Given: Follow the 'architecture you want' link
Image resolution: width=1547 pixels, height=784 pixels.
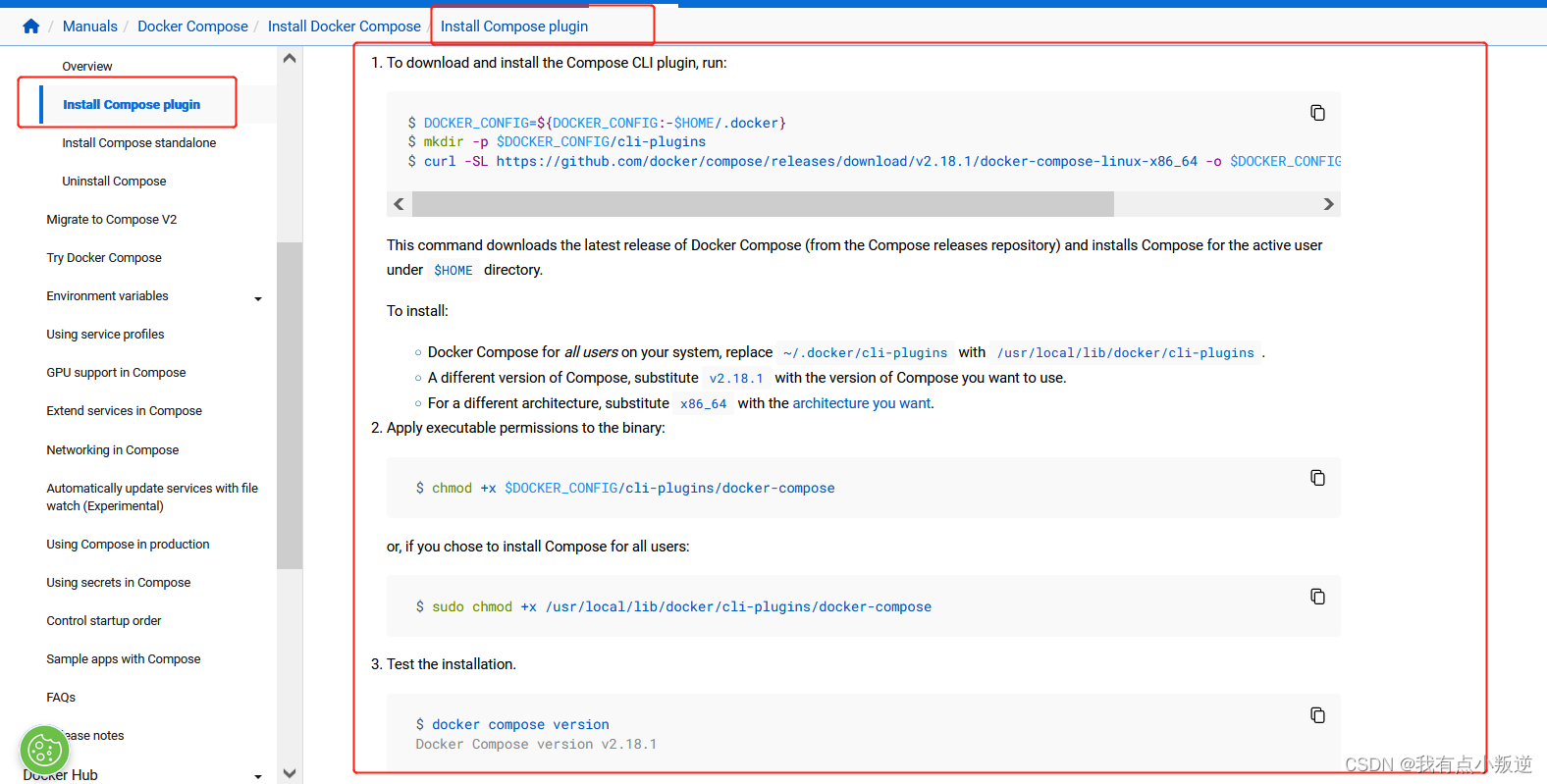Looking at the screenshot, I should [x=862, y=403].
